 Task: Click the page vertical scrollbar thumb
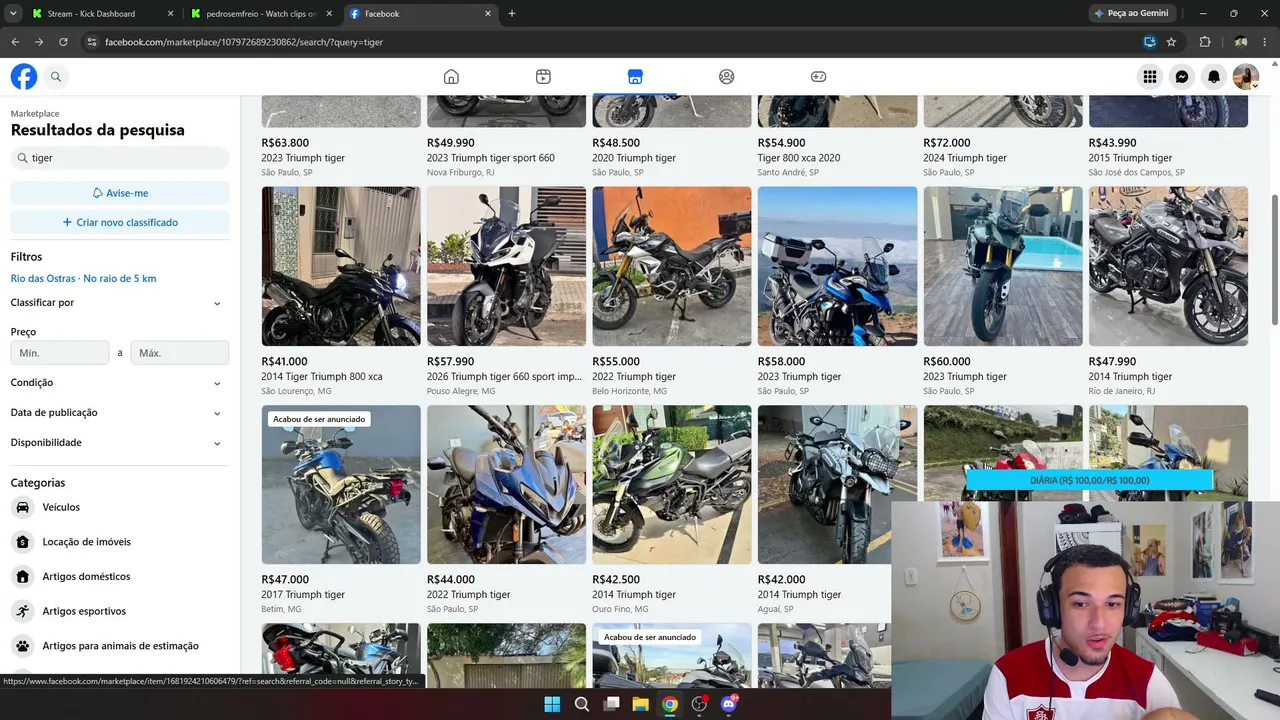[x=1274, y=260]
